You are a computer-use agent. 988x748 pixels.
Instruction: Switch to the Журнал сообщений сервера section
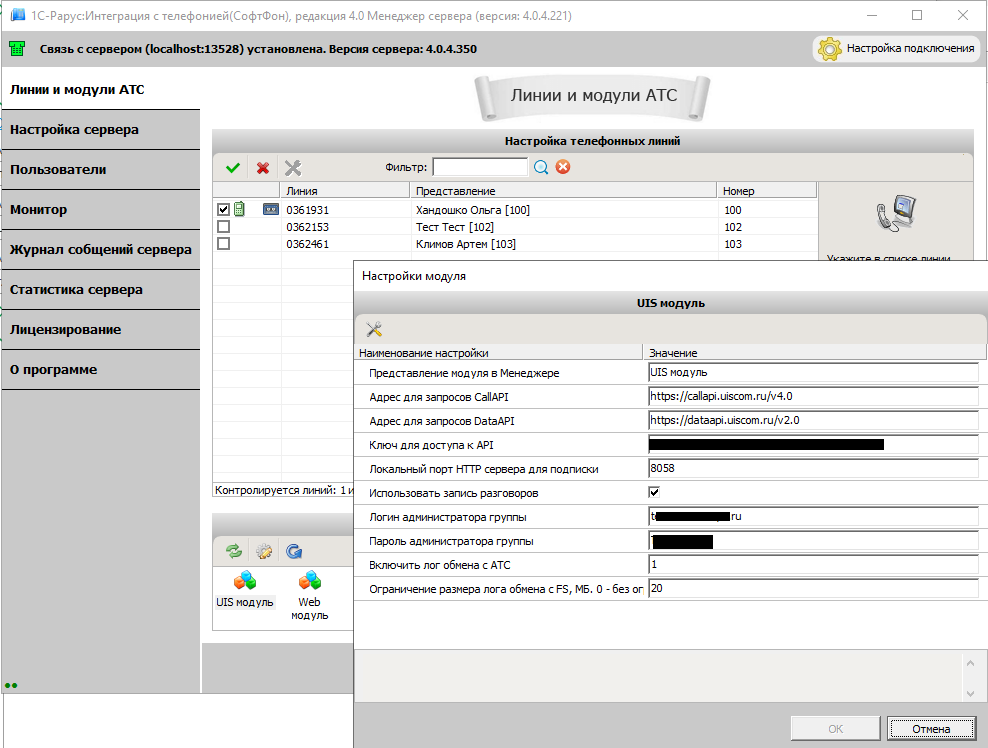coord(100,250)
